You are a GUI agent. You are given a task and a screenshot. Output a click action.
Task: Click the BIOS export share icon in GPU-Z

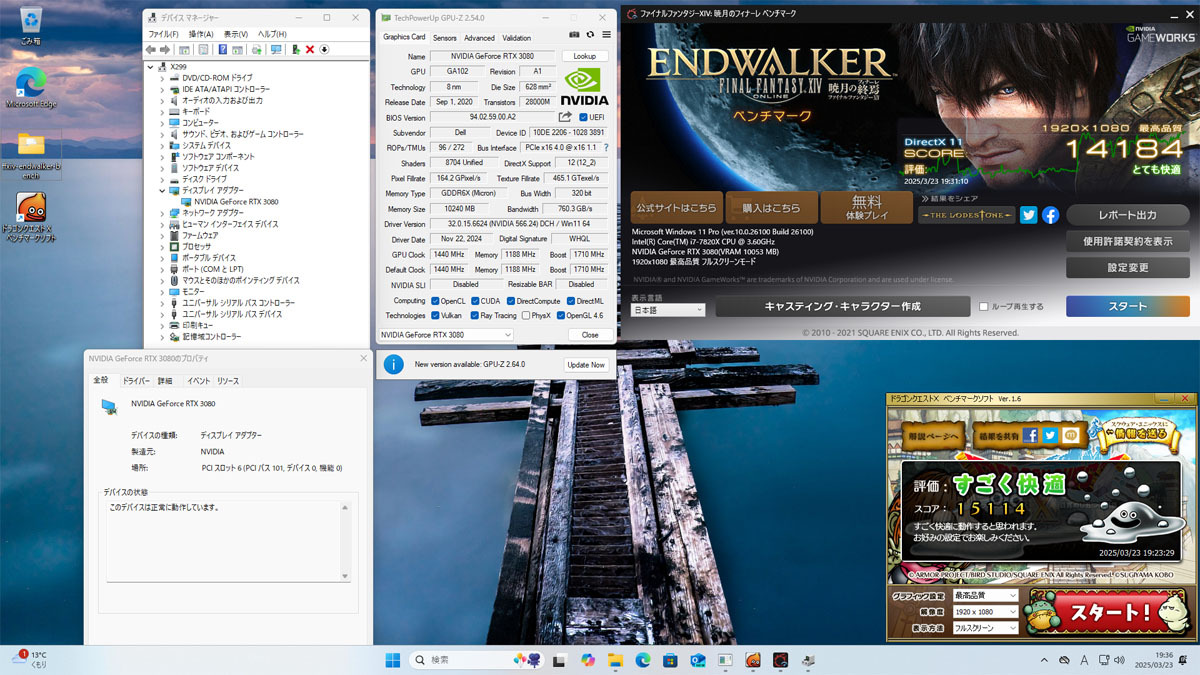[565, 117]
